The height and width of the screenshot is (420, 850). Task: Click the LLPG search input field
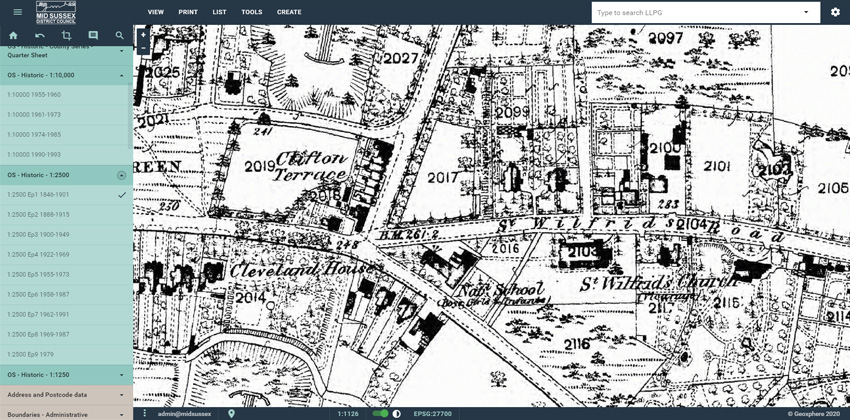pyautogui.click(x=706, y=12)
